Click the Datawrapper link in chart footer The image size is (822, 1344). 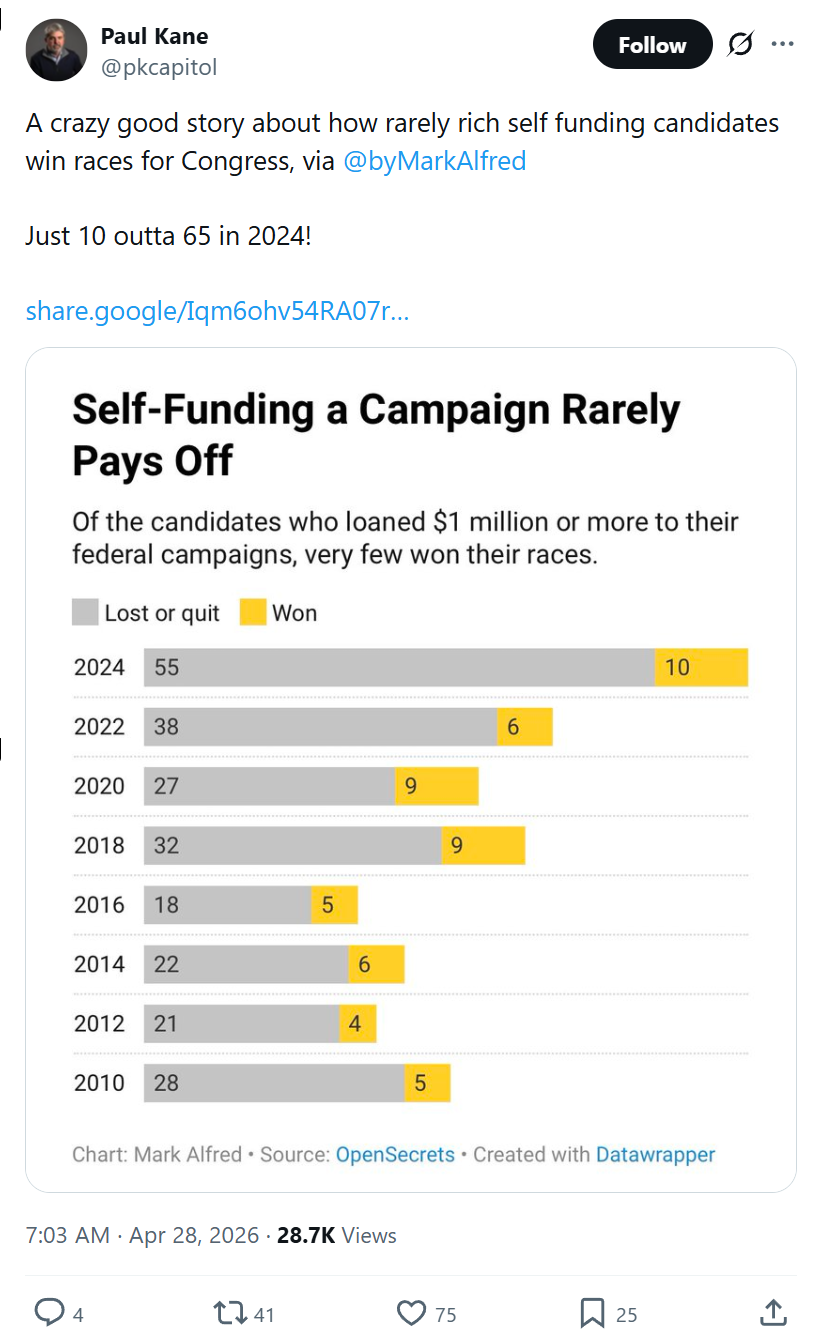[656, 1155]
